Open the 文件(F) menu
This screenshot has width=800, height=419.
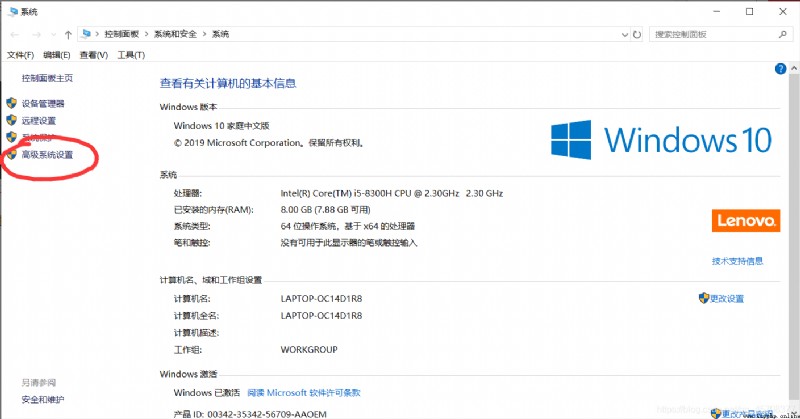pyautogui.click(x=20, y=55)
